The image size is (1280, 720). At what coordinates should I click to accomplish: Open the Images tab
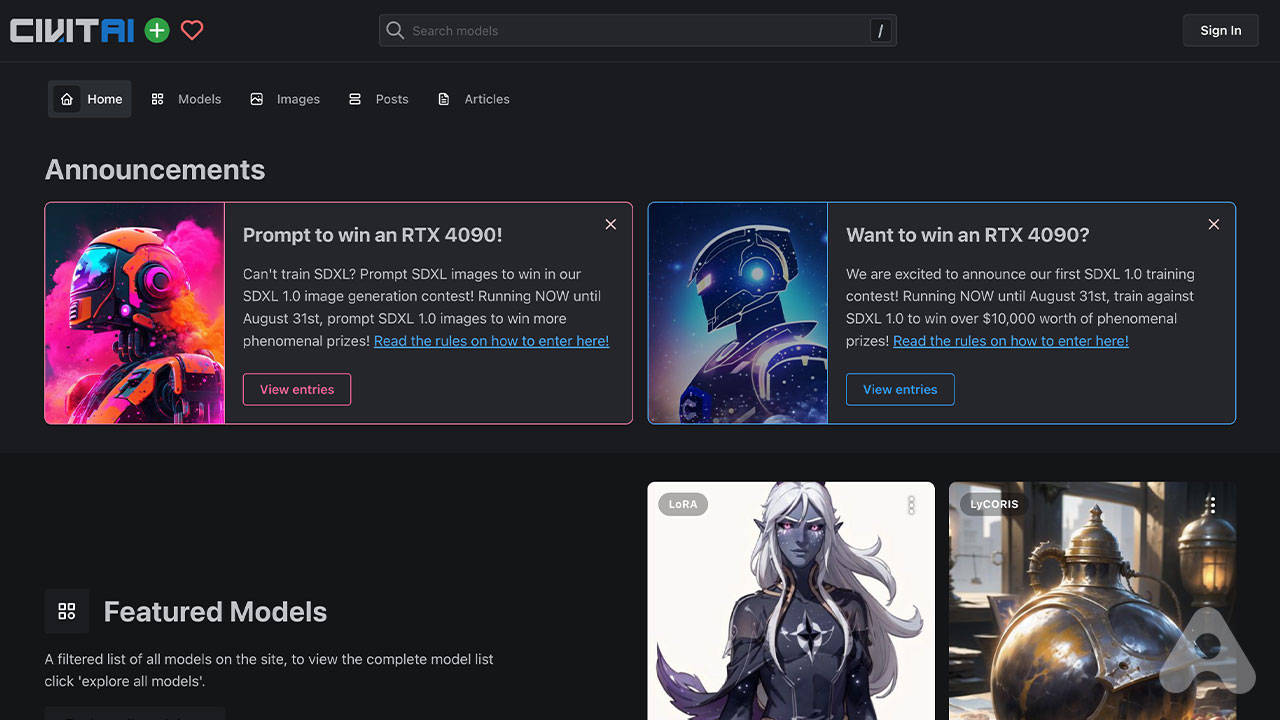(x=286, y=99)
